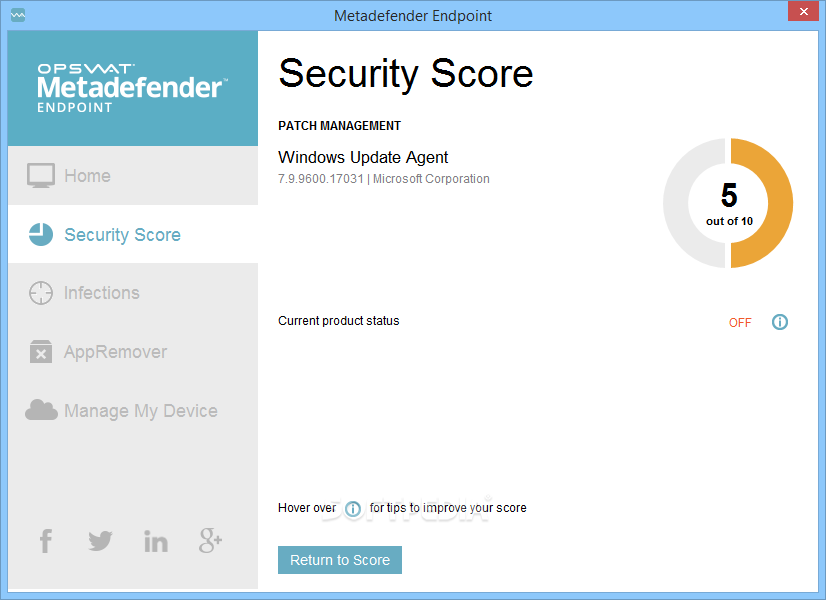The image size is (826, 600).
Task: Click the OFF product status label
Action: coord(740,323)
